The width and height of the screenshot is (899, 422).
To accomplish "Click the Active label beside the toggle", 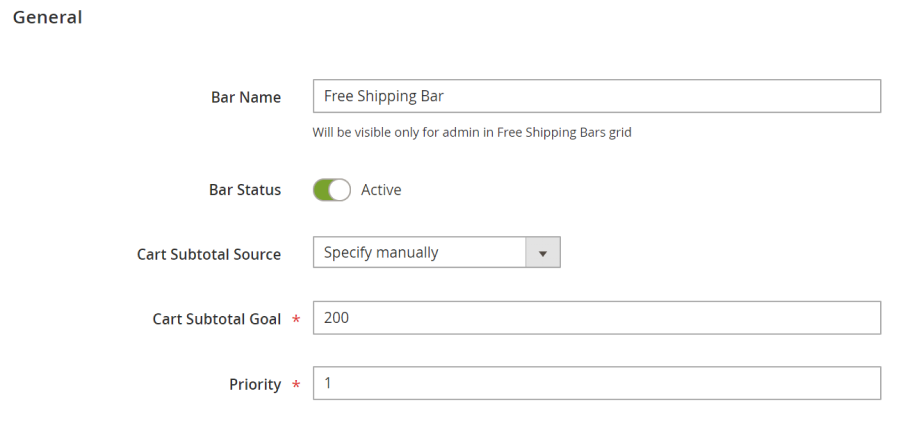I will point(381,190).
